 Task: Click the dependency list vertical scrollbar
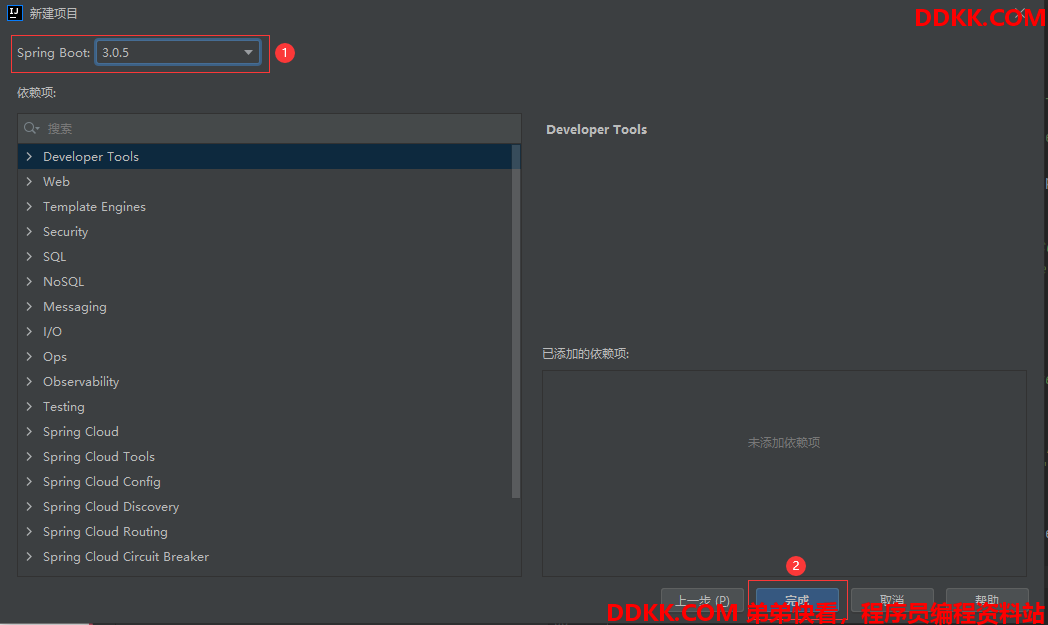[x=516, y=322]
